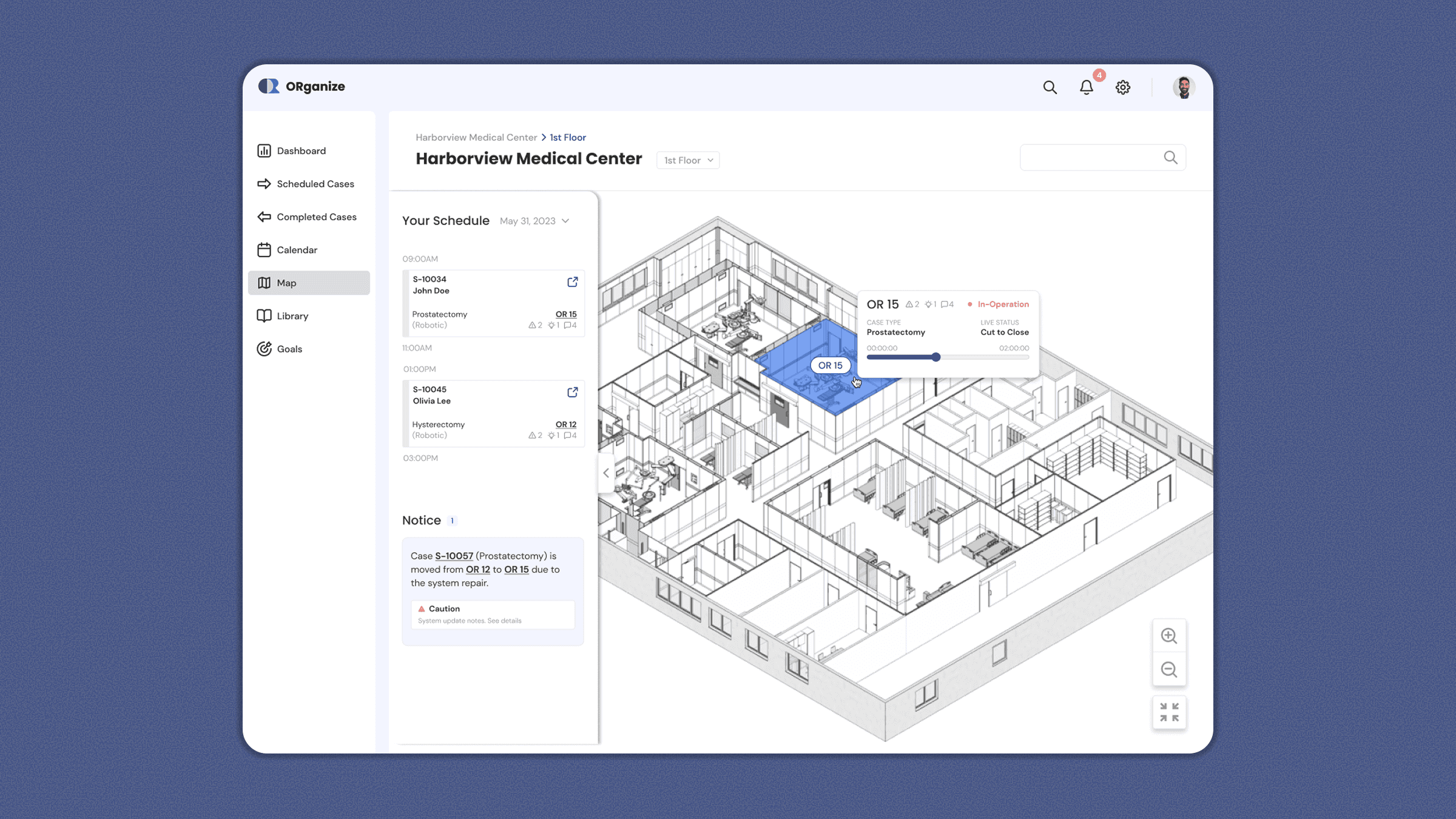The width and height of the screenshot is (1456, 819).
Task: Click the warning triangle icon on OR 15 popup
Action: click(x=910, y=304)
